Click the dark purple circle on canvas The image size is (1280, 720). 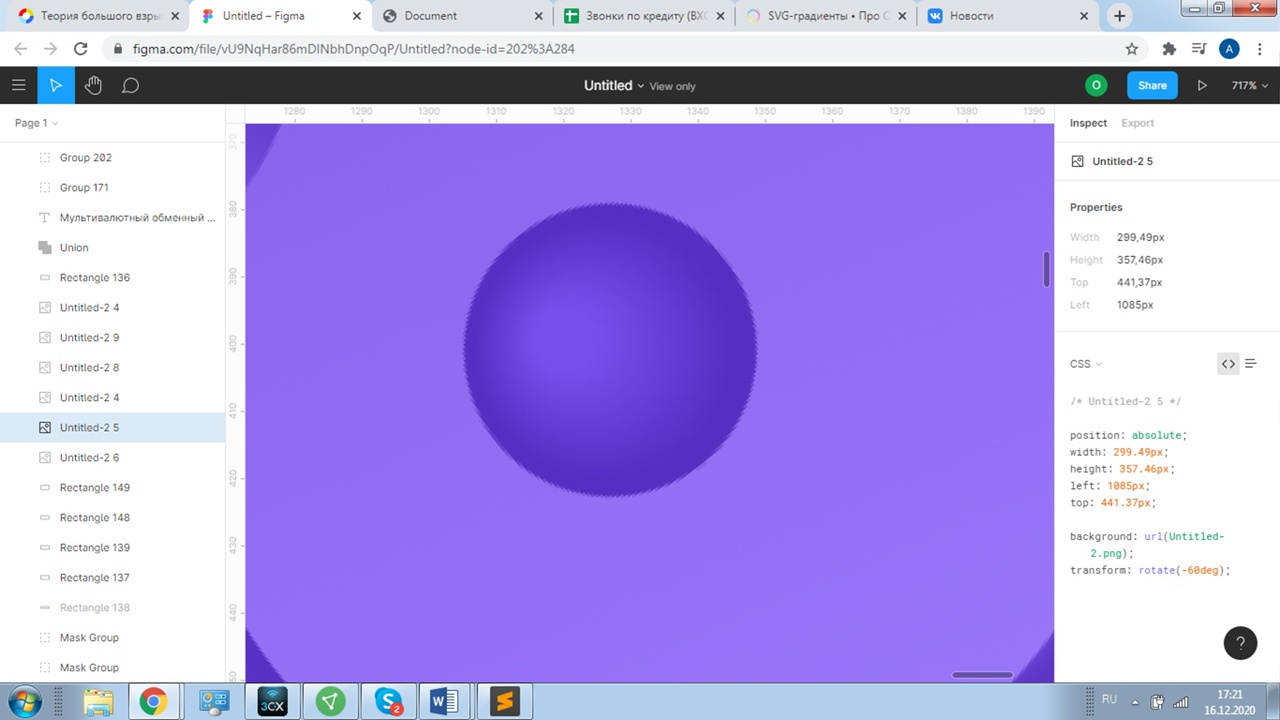point(610,350)
